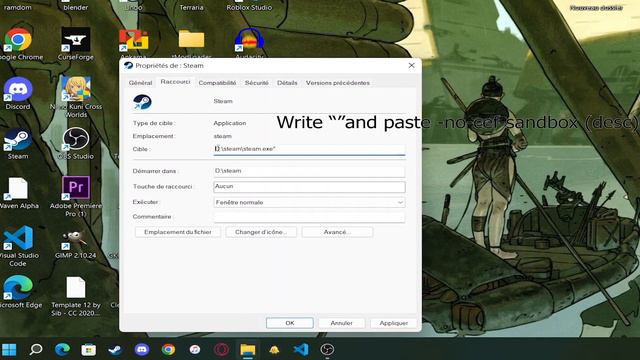This screenshot has width=640, height=360.
Task: Open Steam from the taskbar
Action: point(115,350)
